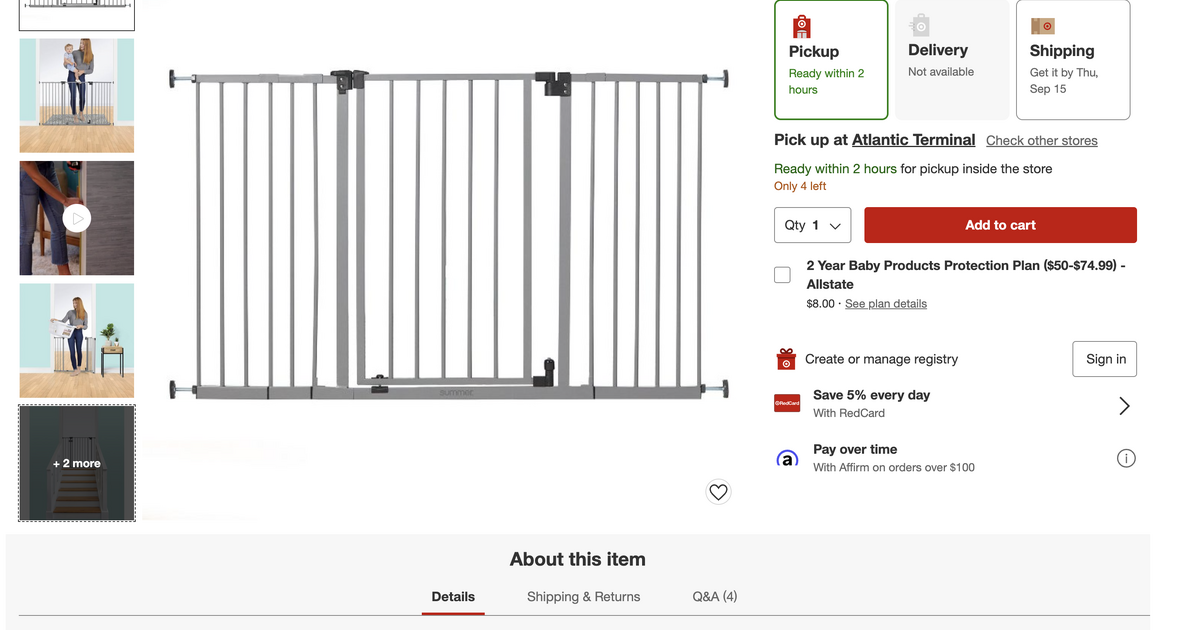Switch to the Shipping & Returns tab
The height and width of the screenshot is (630, 1200).
coord(583,596)
